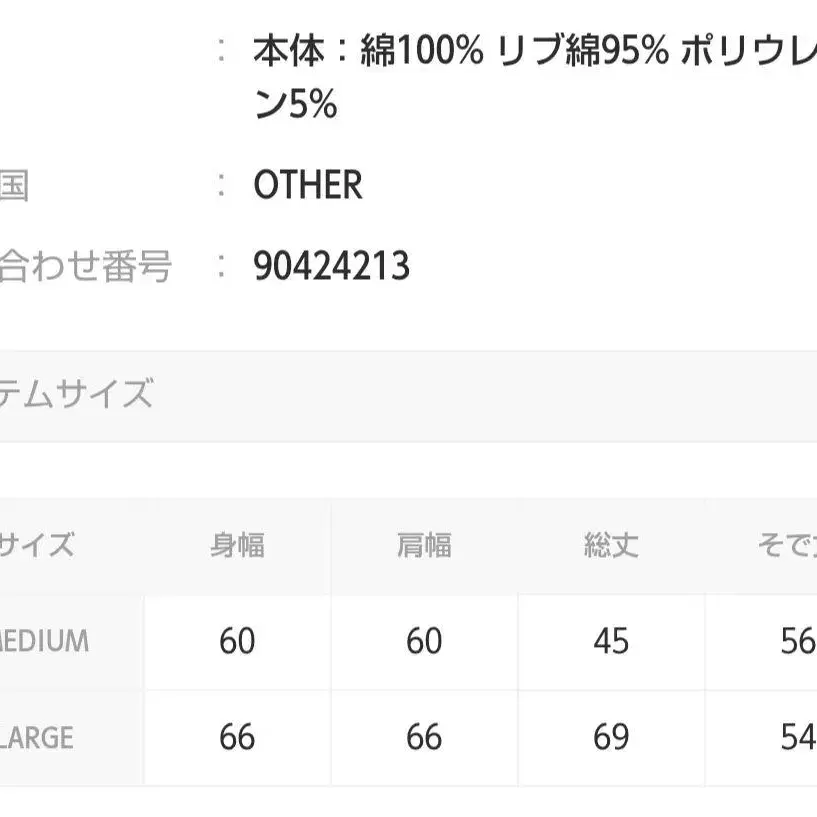Screen dimensions: 817x817
Task: Click LARGE 総丈 value 69
Action: 611,737
